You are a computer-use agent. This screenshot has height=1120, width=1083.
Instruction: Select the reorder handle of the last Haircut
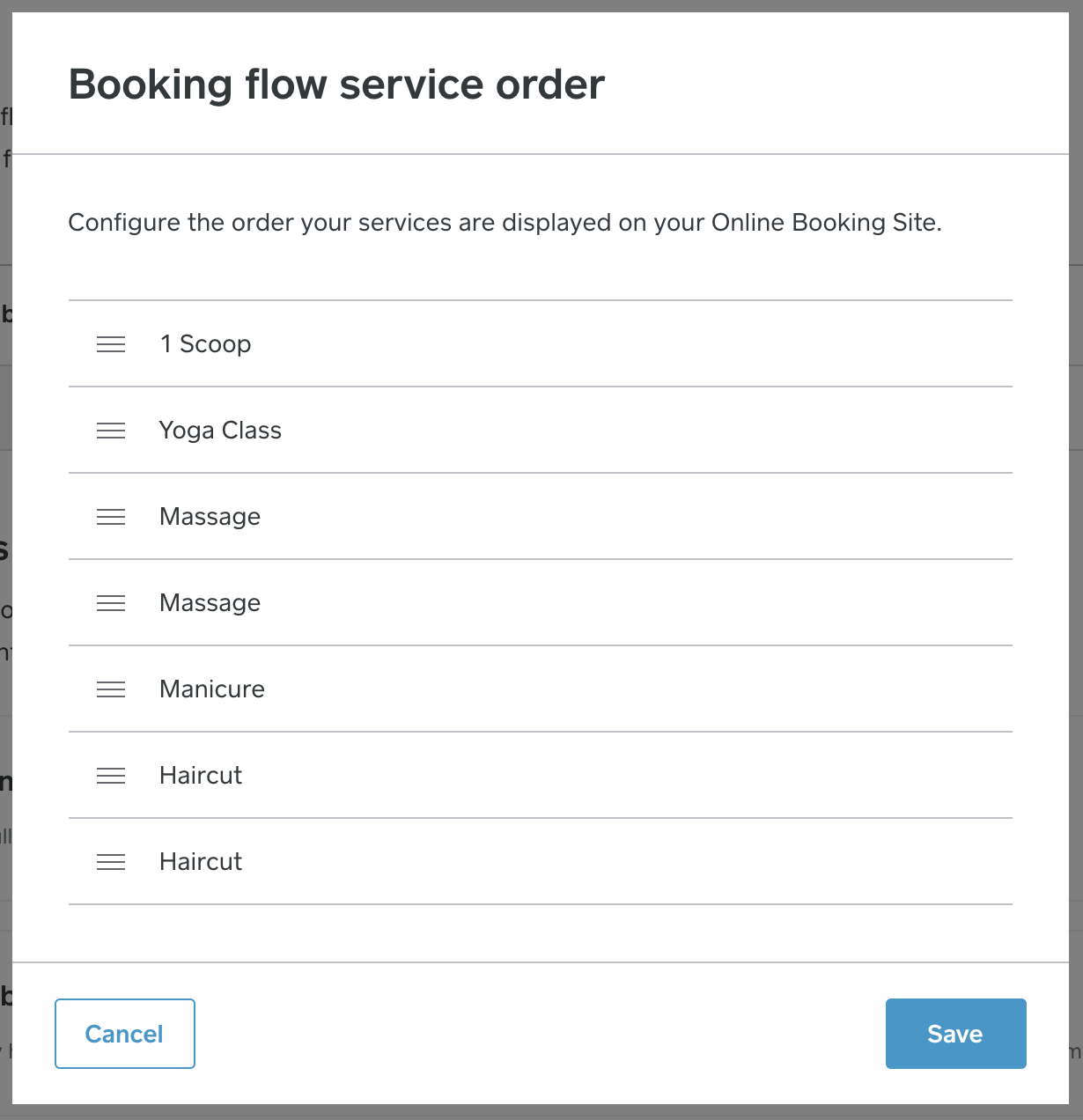click(111, 862)
